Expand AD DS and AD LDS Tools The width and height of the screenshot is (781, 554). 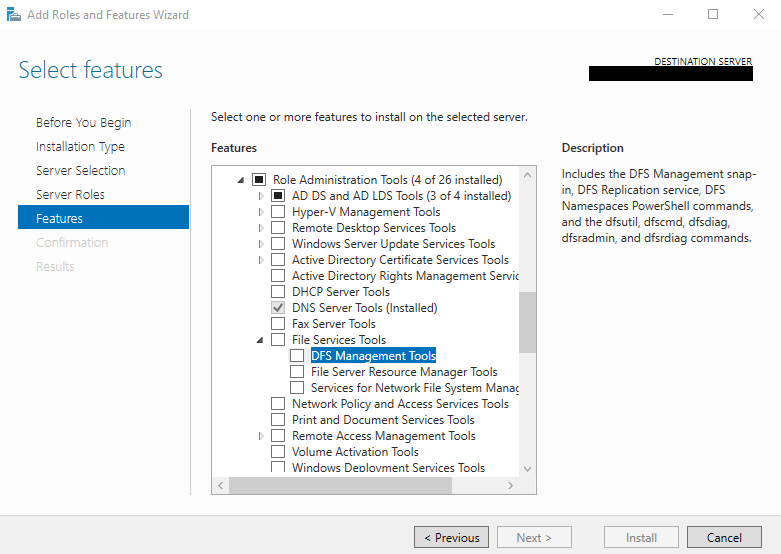point(261,196)
